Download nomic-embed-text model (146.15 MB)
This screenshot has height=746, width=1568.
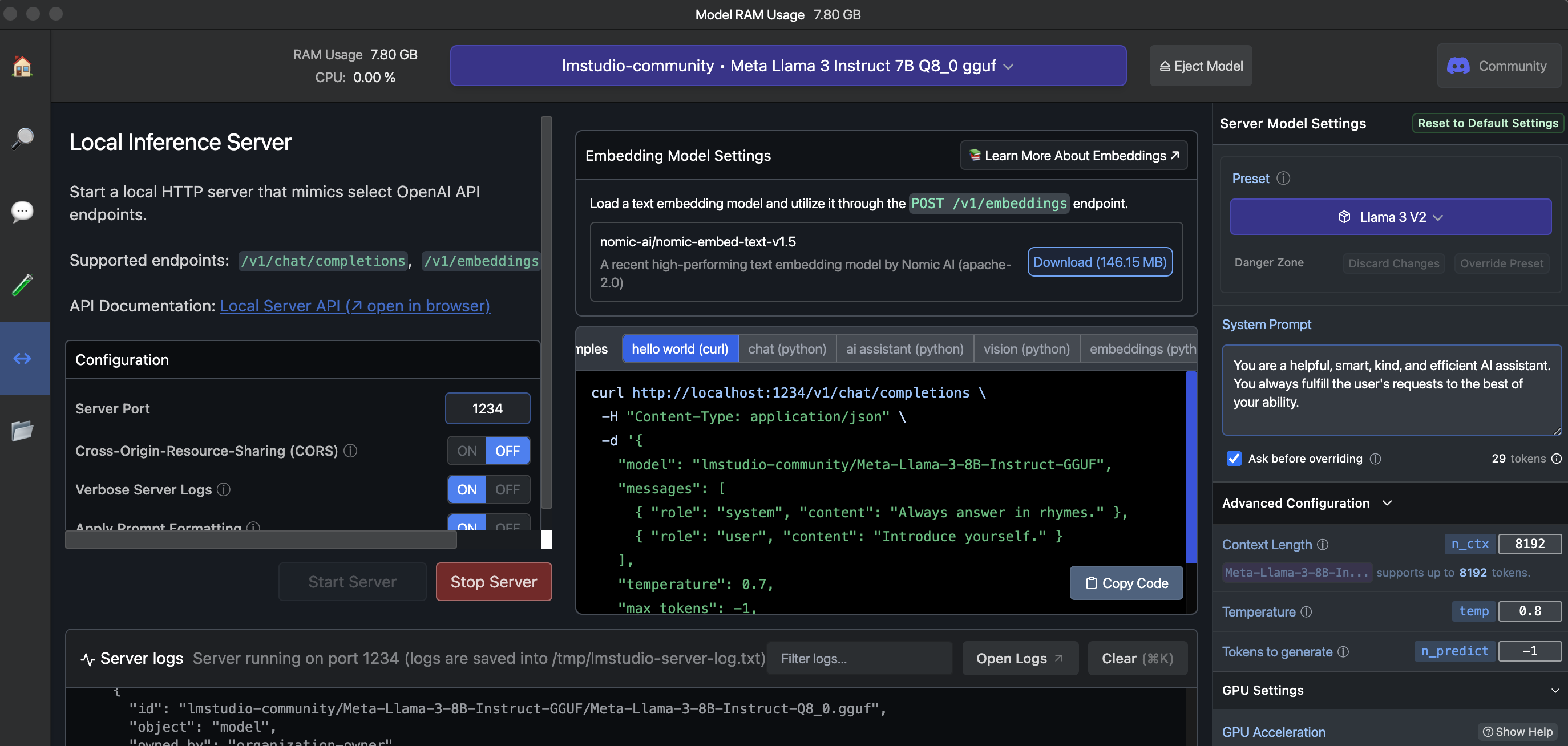(1100, 262)
